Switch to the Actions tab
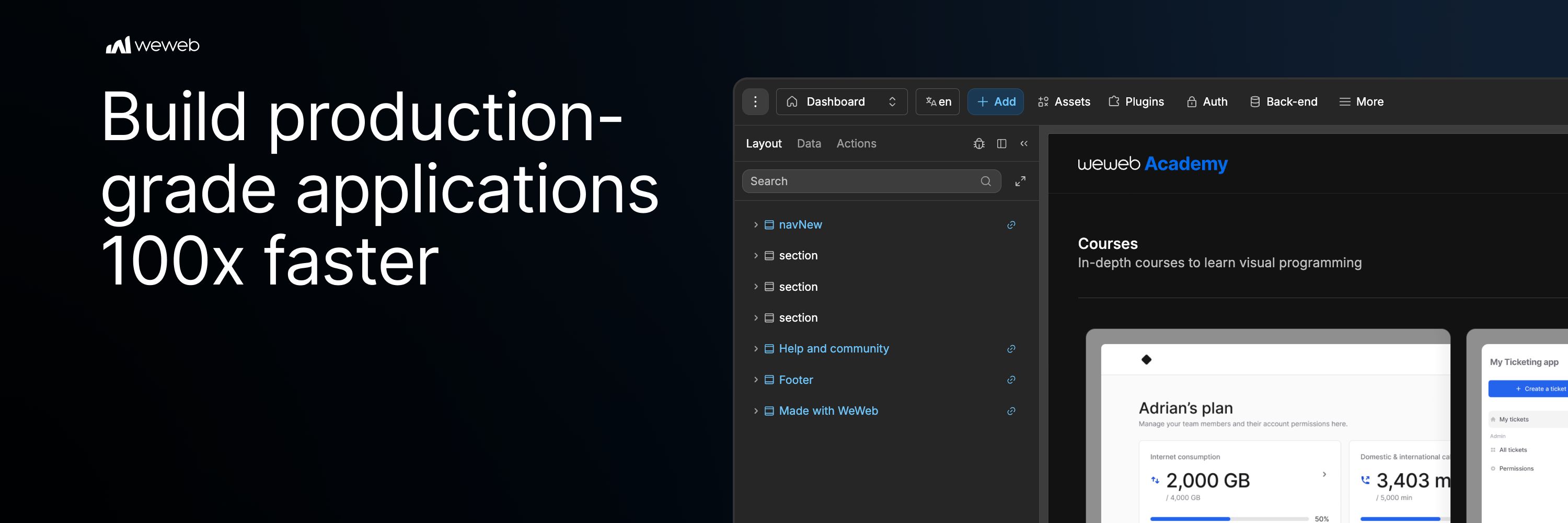1568x523 pixels. tap(856, 144)
